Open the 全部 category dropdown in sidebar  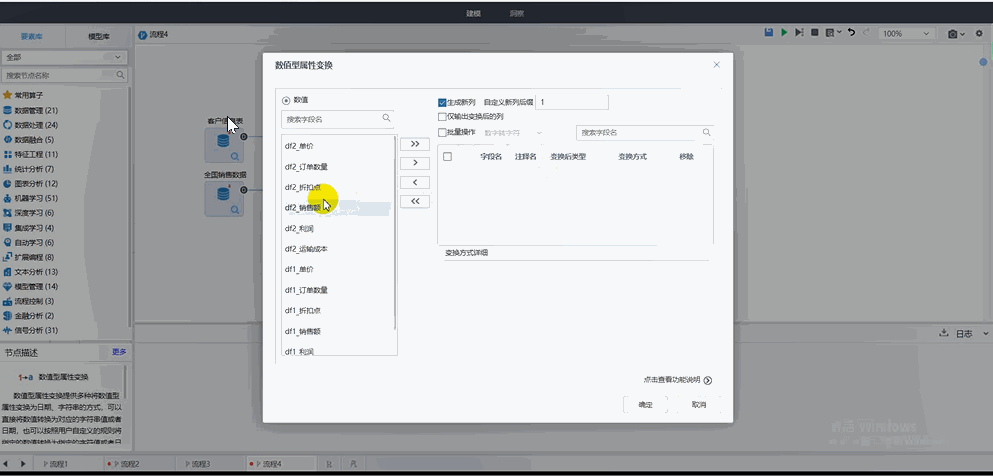65,57
